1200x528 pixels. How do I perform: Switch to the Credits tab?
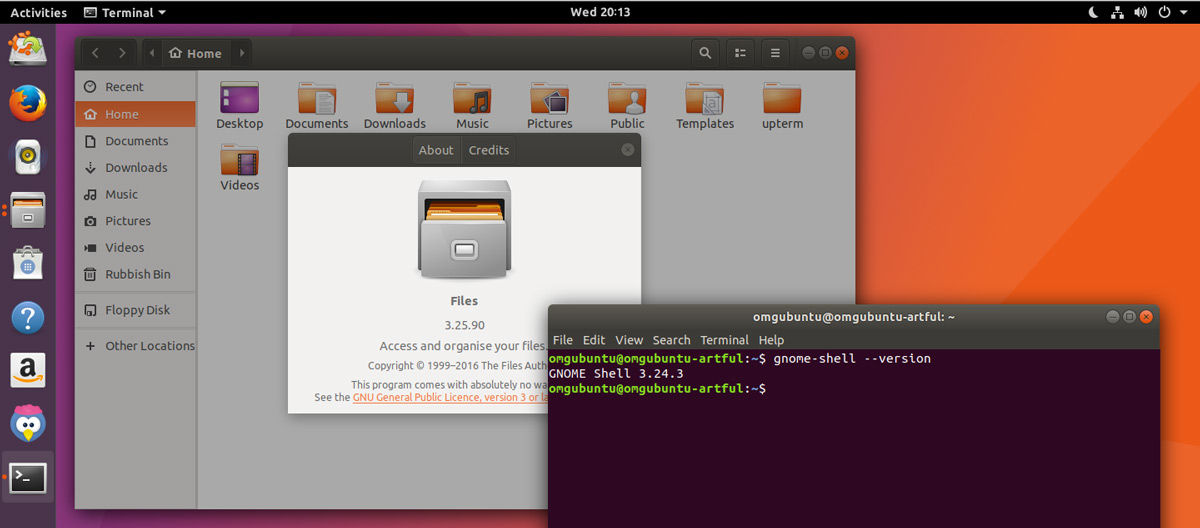coord(489,150)
